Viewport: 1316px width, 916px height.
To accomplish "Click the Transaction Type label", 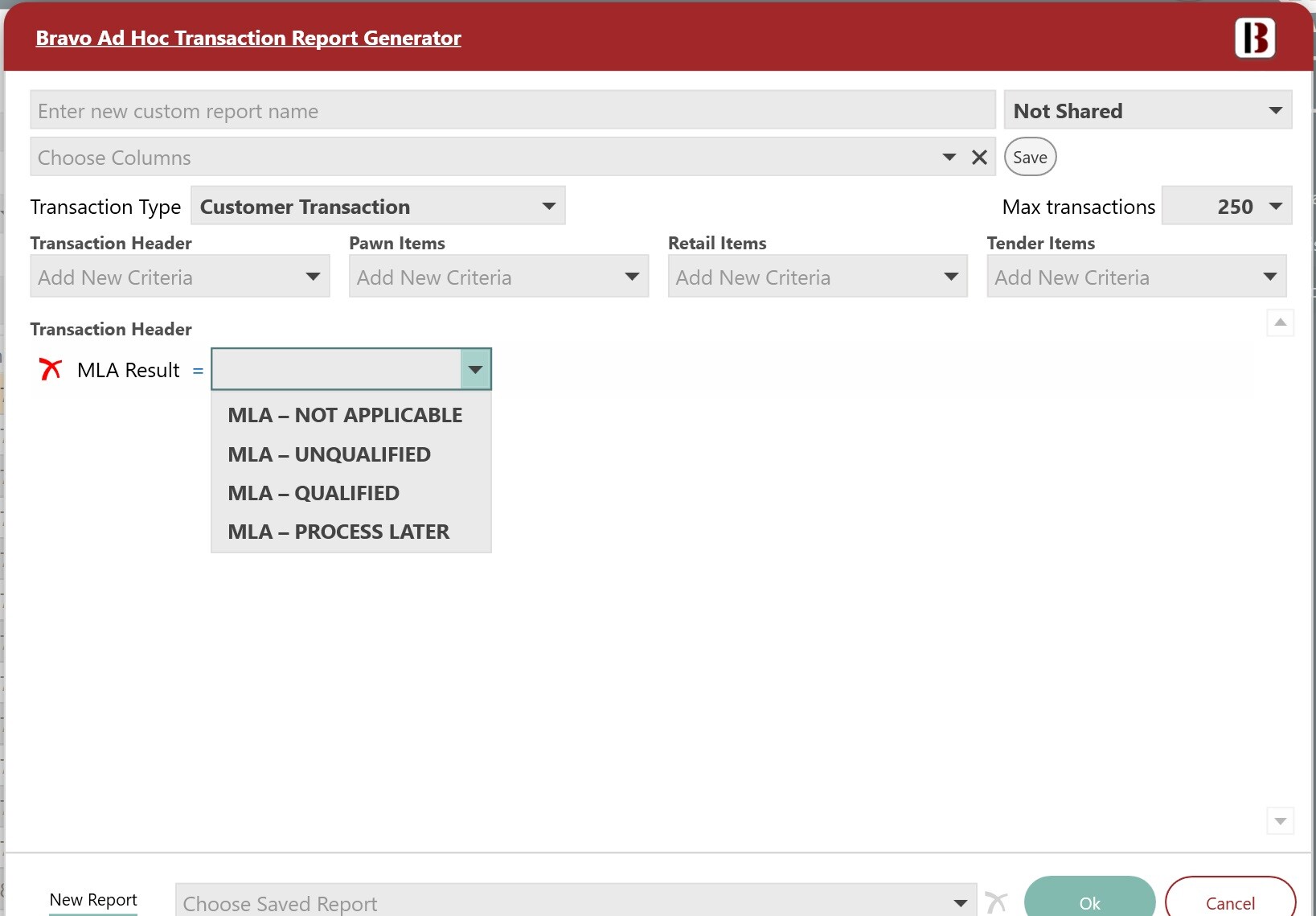I will [105, 207].
